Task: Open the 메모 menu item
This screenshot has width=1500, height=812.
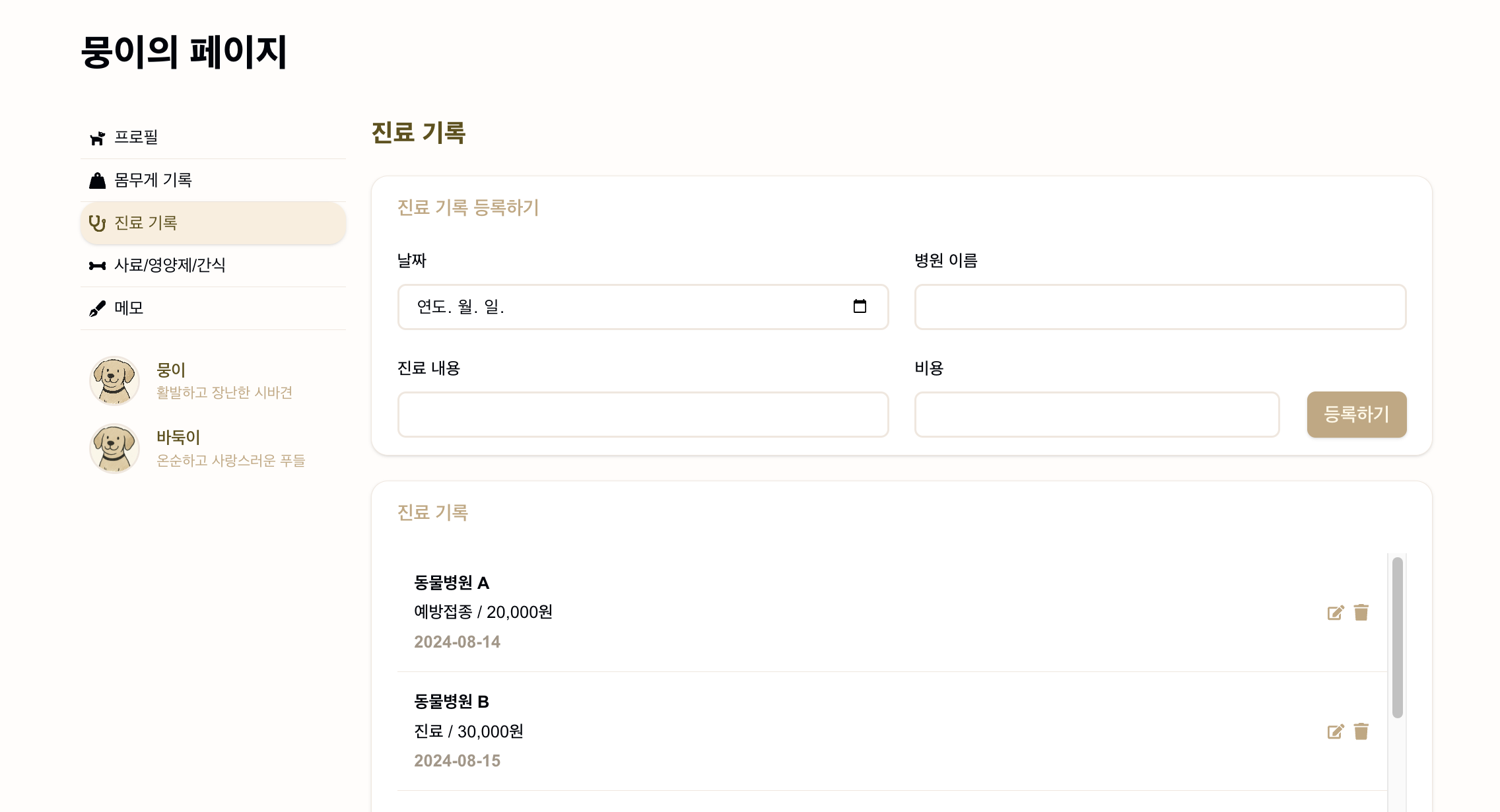Action: pyautogui.click(x=129, y=308)
